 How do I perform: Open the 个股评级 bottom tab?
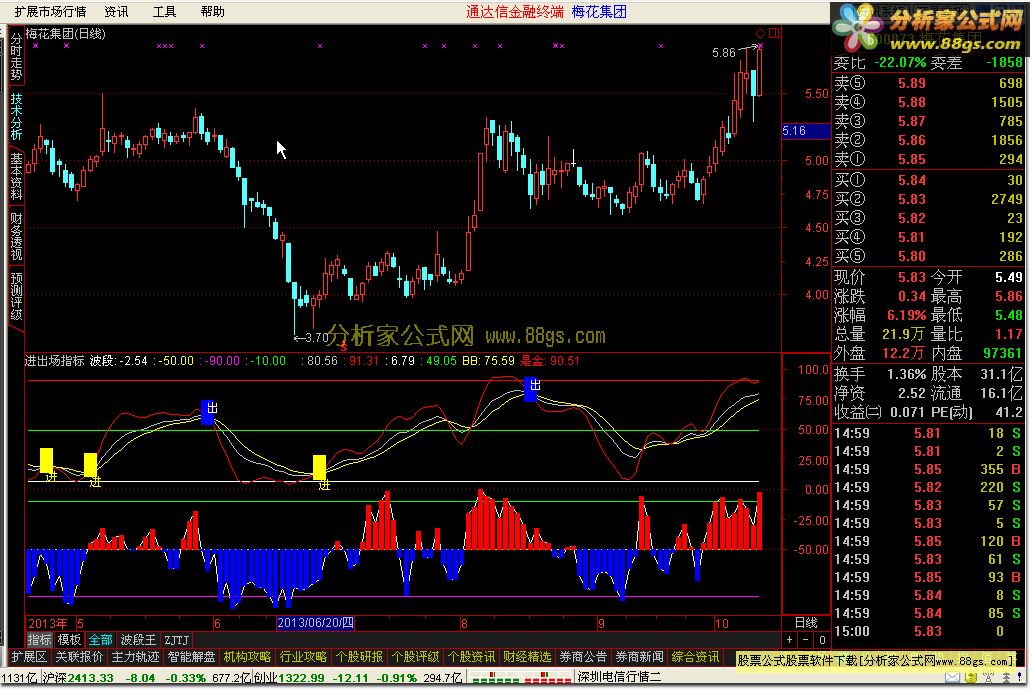pyautogui.click(x=415, y=657)
